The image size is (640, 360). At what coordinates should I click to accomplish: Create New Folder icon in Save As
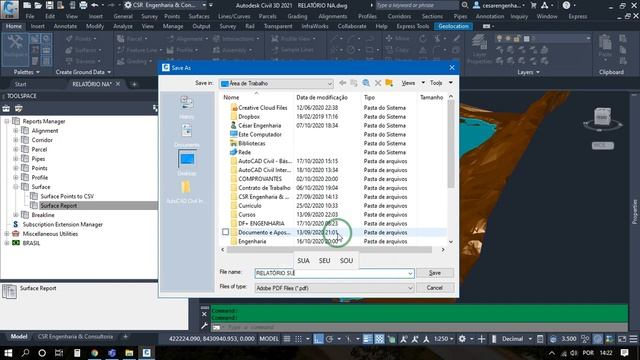[389, 83]
